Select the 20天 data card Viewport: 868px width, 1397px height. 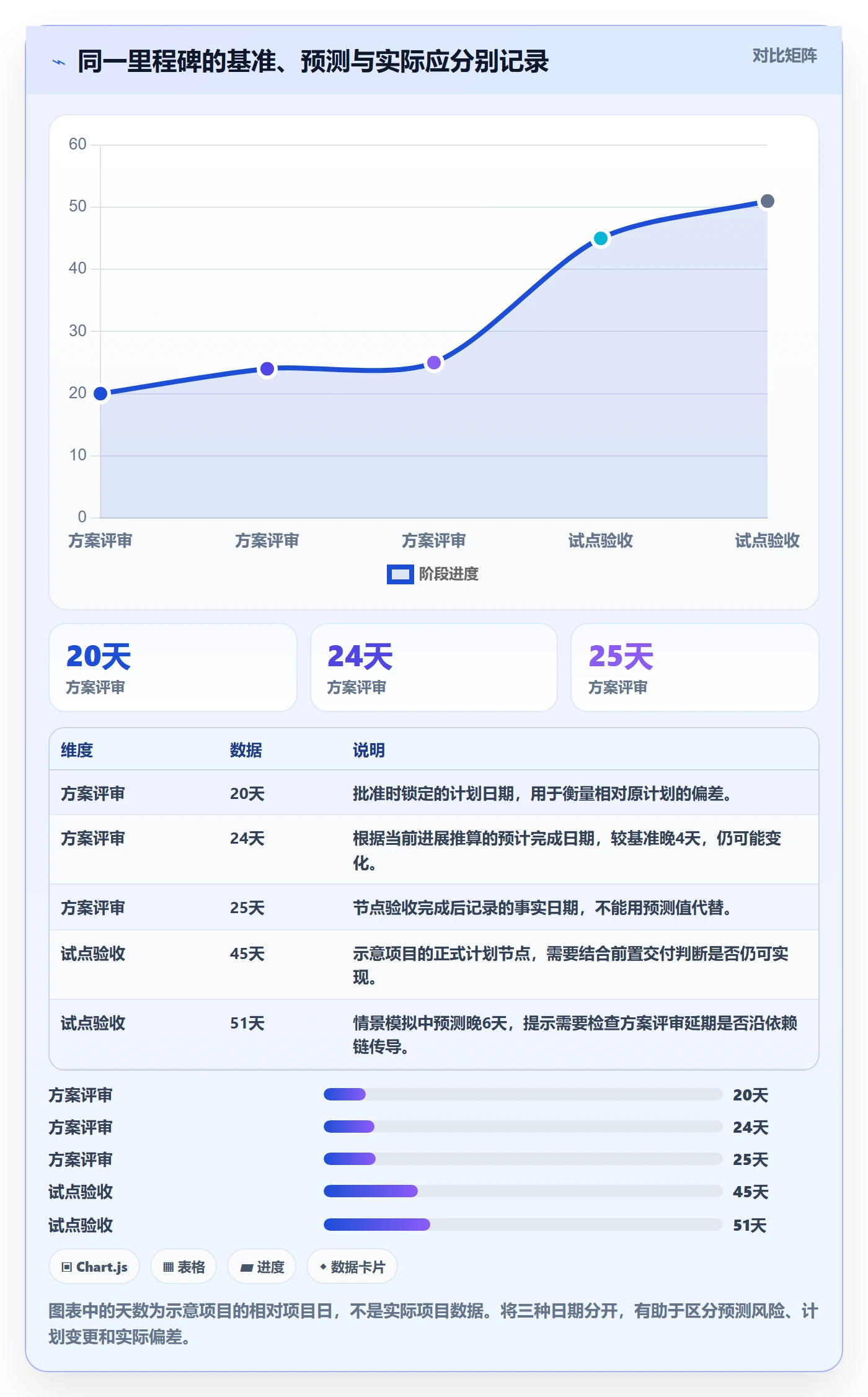tap(173, 667)
